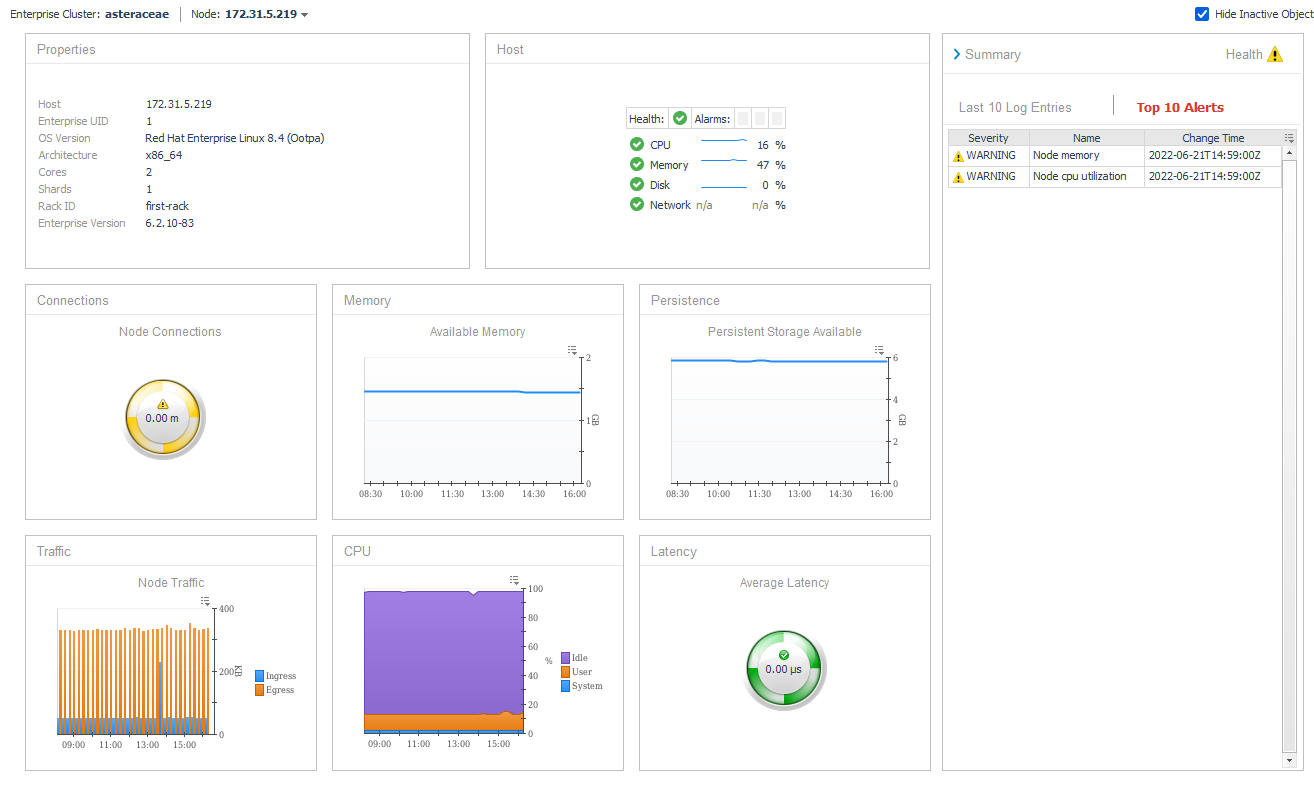The width and height of the screenshot is (1314, 785).
Task: Open alerts table column options icon
Action: pos(1289,138)
